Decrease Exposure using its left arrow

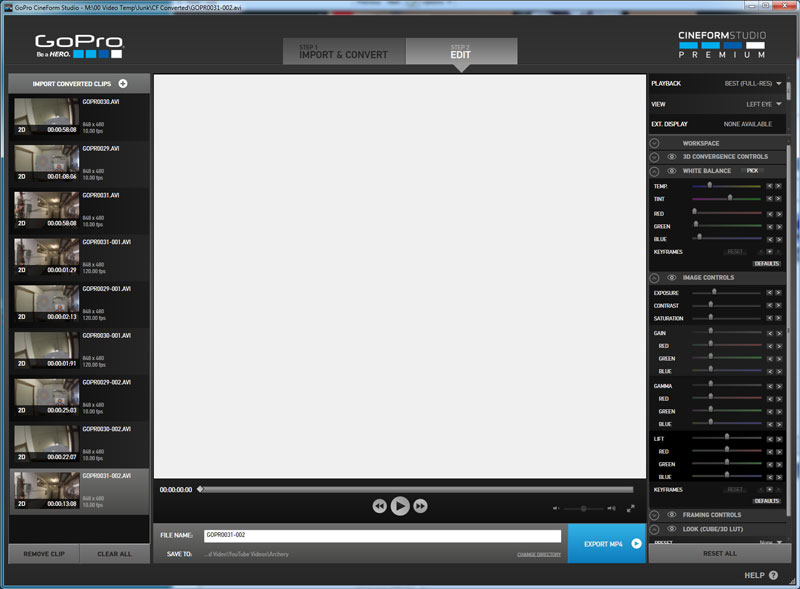click(x=769, y=293)
